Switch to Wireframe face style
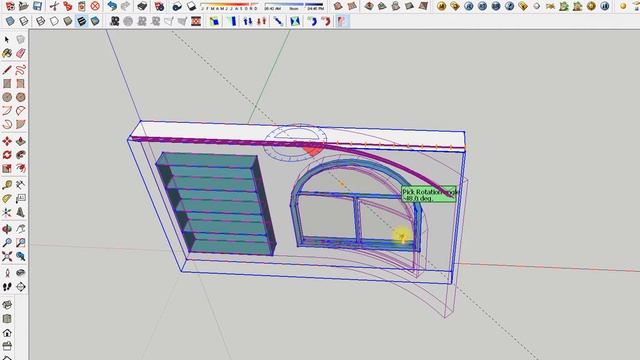Viewport: 640px width, 360px height. click(x=40, y=21)
